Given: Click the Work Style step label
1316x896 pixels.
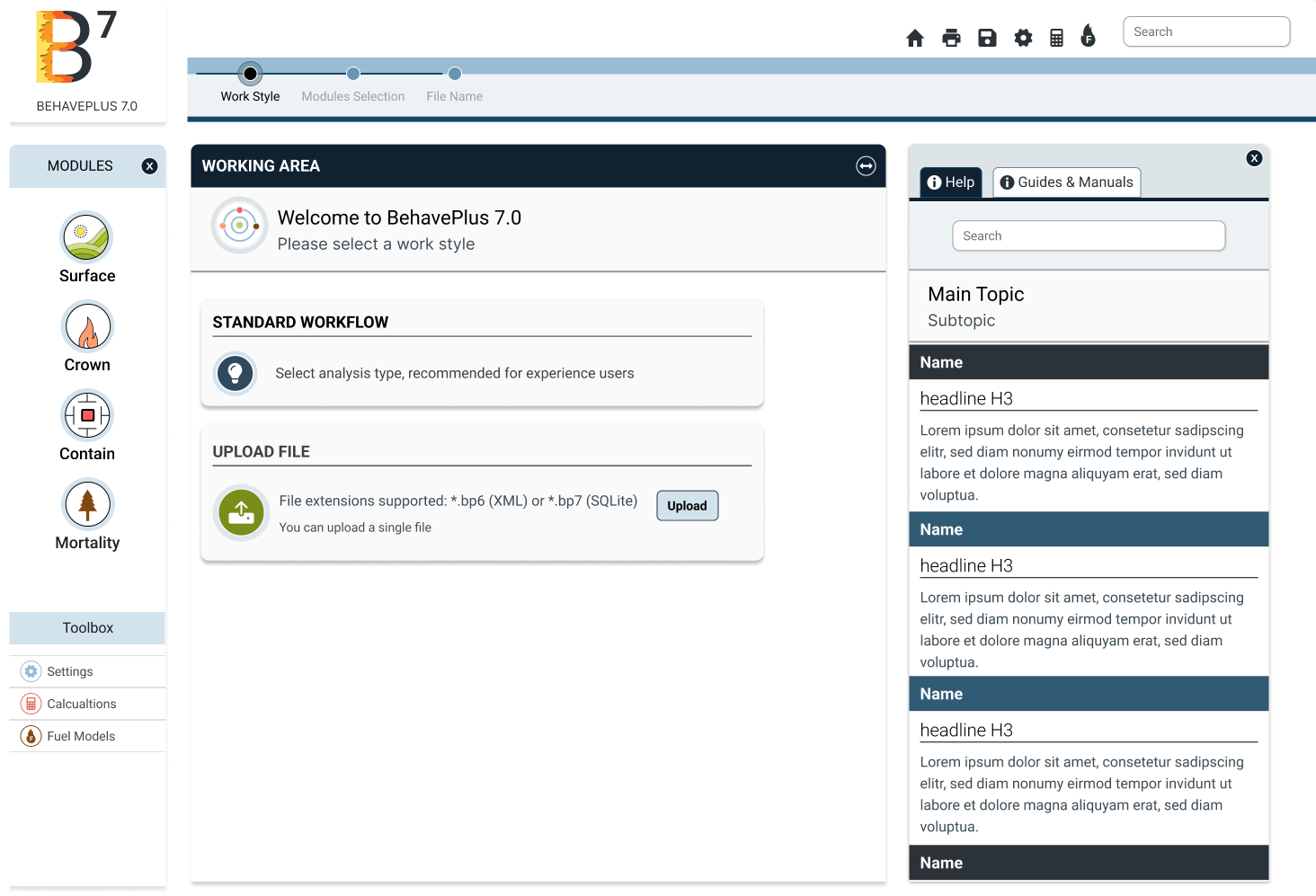Looking at the screenshot, I should tap(250, 96).
